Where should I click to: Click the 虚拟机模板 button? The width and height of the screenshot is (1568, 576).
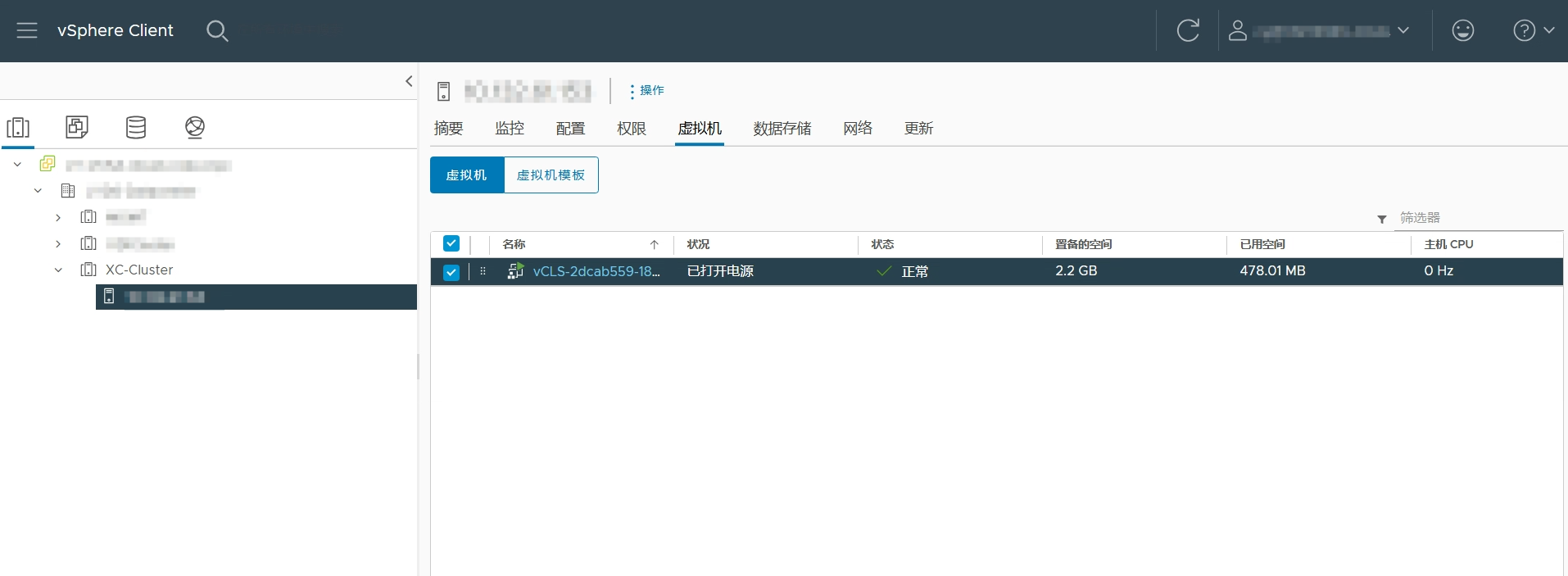click(x=551, y=175)
